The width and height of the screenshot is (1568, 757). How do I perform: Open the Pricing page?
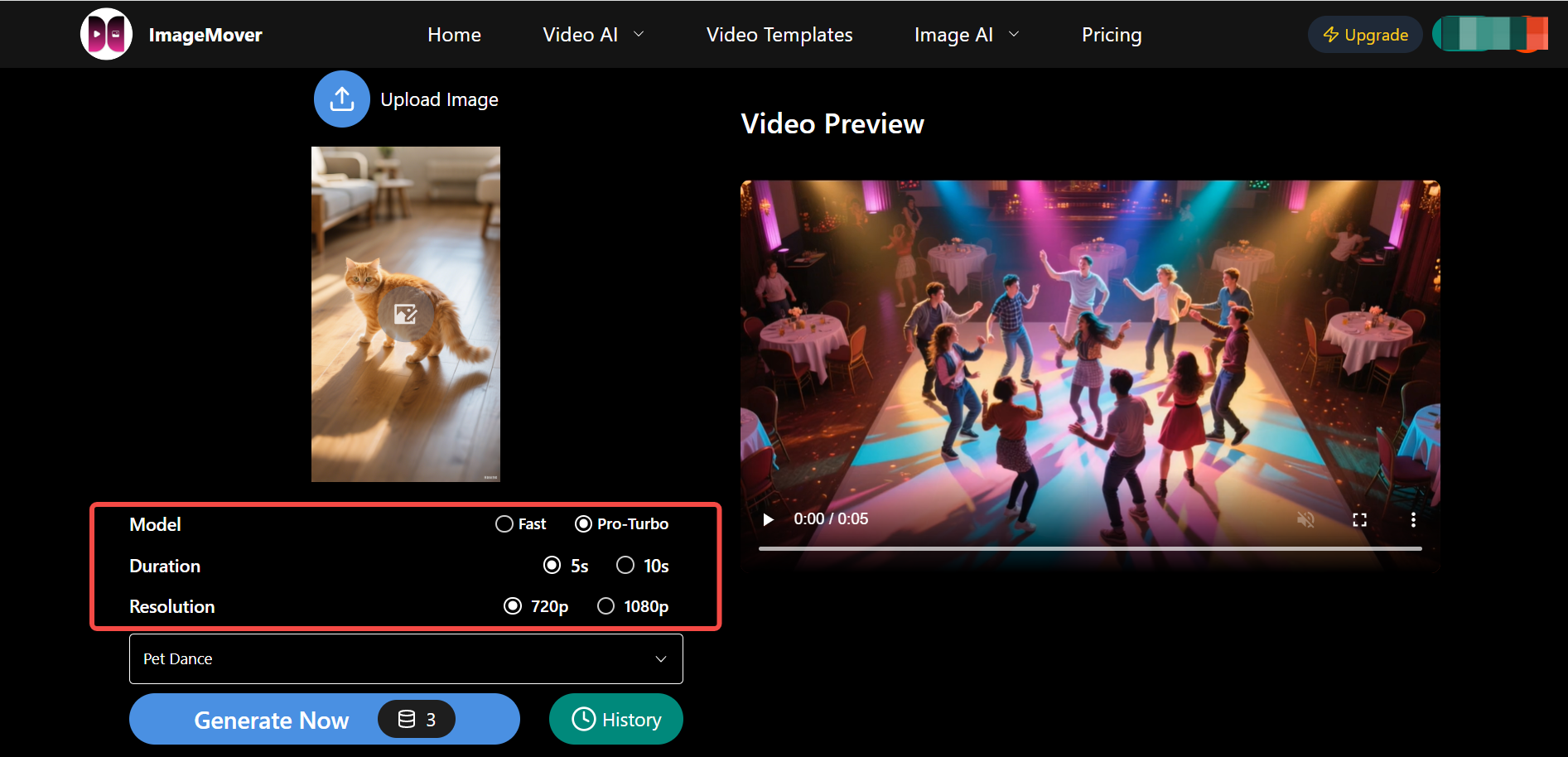click(x=1112, y=35)
